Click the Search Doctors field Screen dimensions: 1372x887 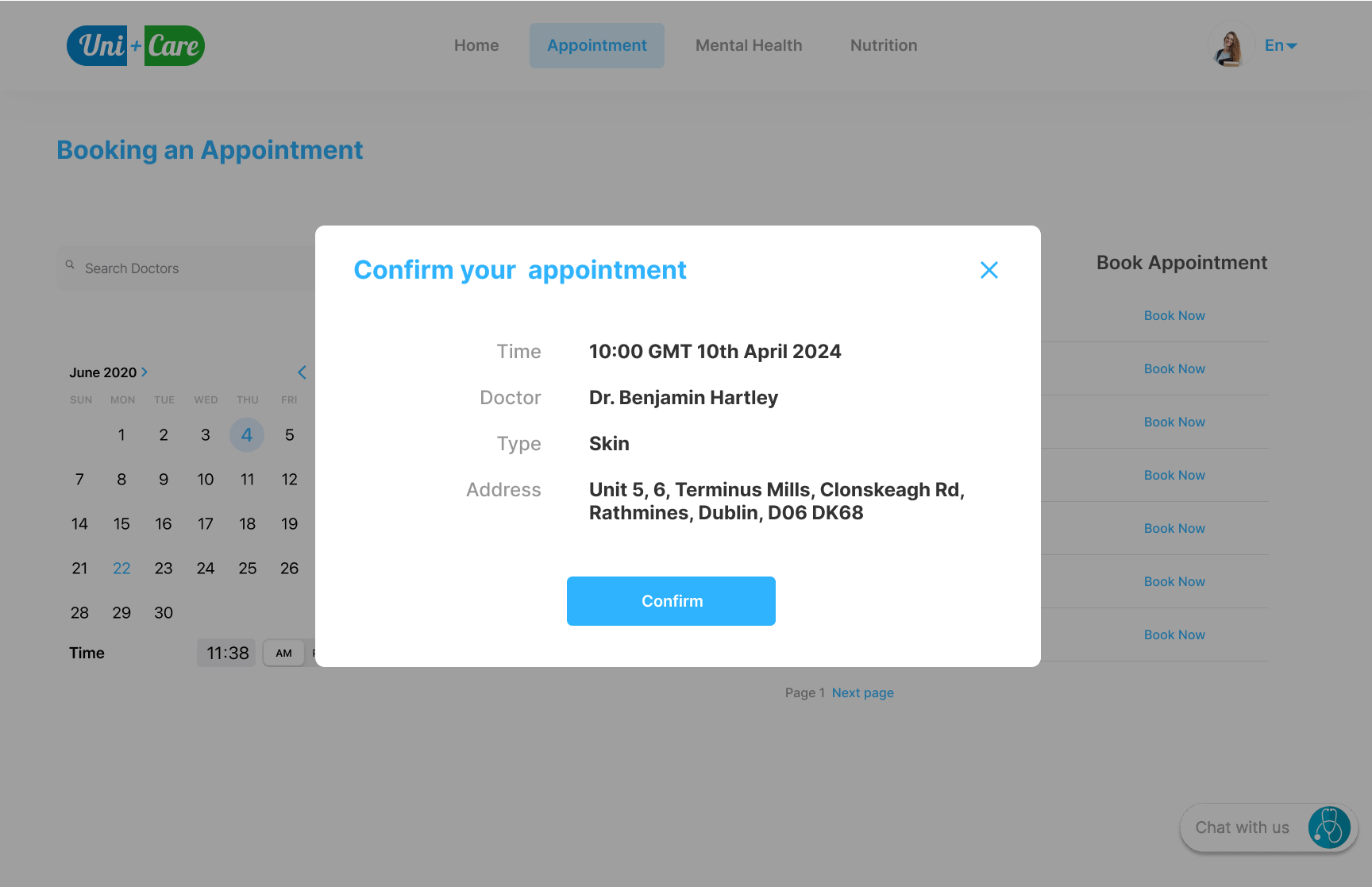click(187, 268)
